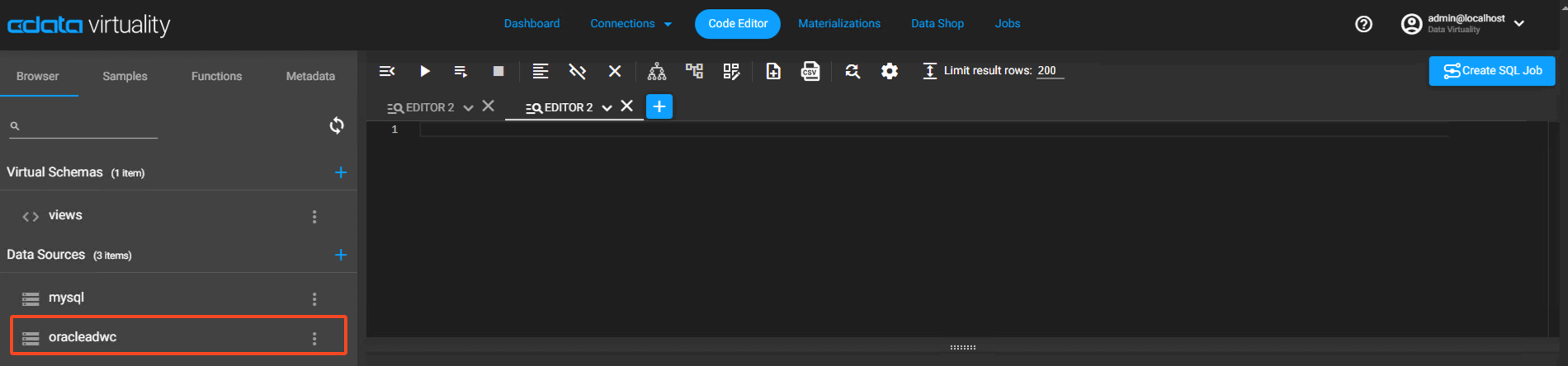Open three-dot menu for oracleadwc

point(314,338)
